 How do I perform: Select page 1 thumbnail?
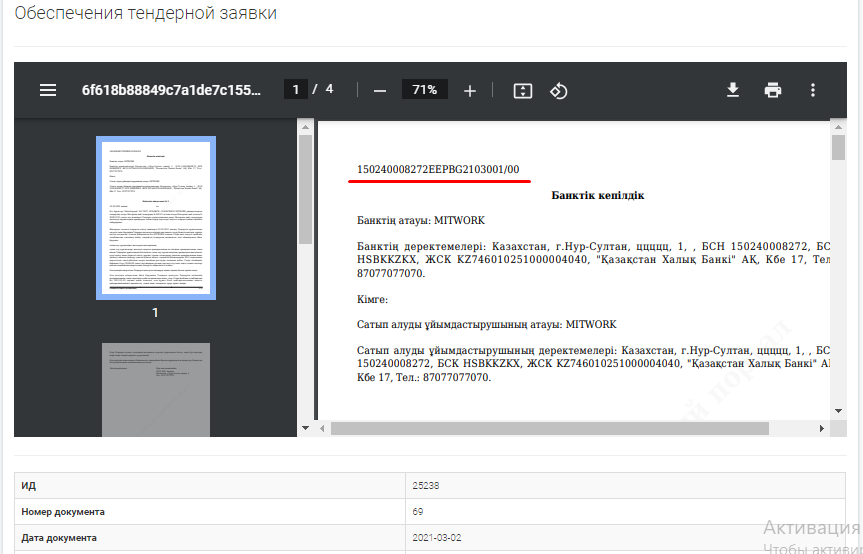pyautogui.click(x=155, y=218)
